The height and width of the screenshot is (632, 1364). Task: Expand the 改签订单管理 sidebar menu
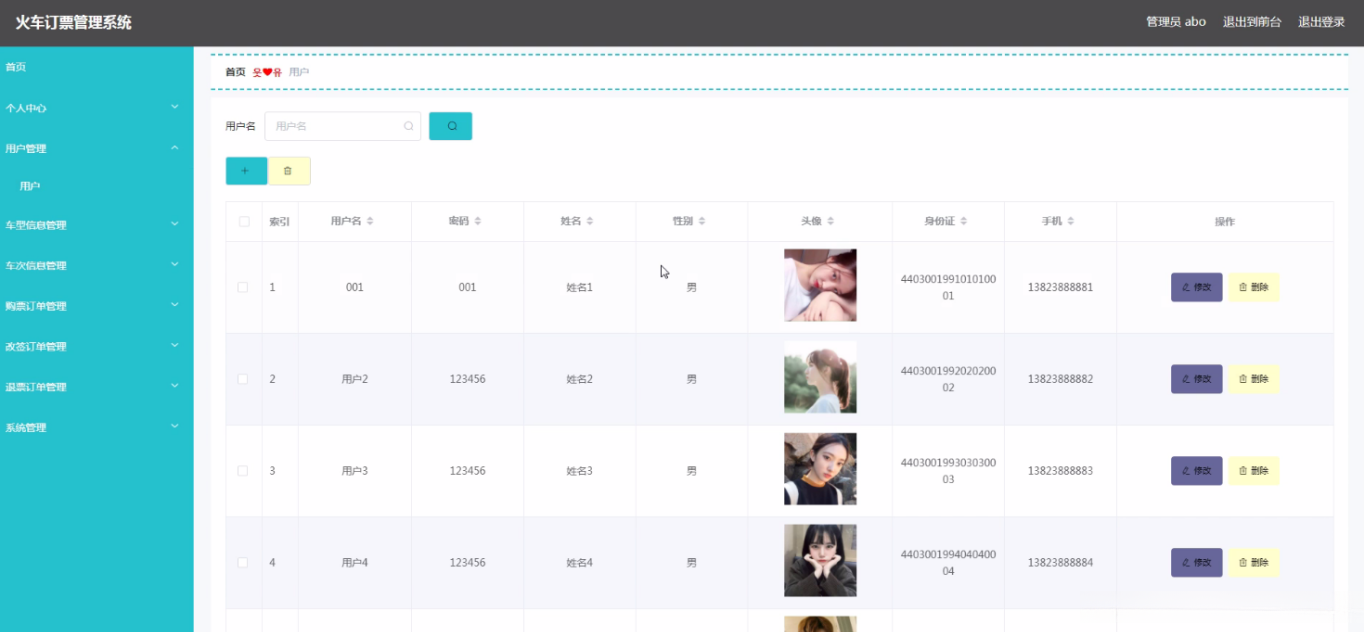click(x=97, y=347)
